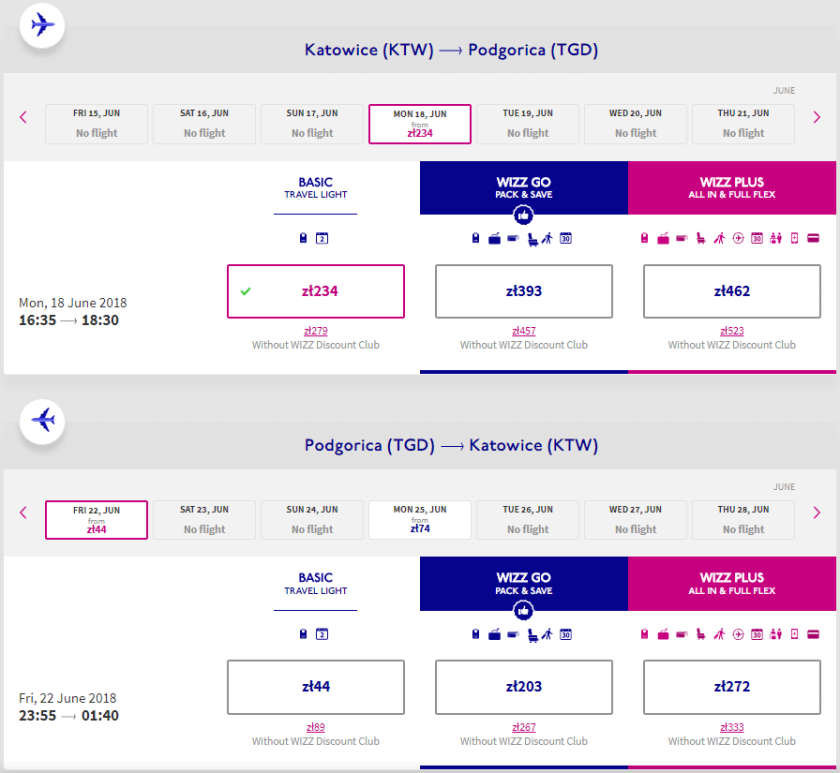Select Fri 22, Jun return date tab

(x=96, y=520)
